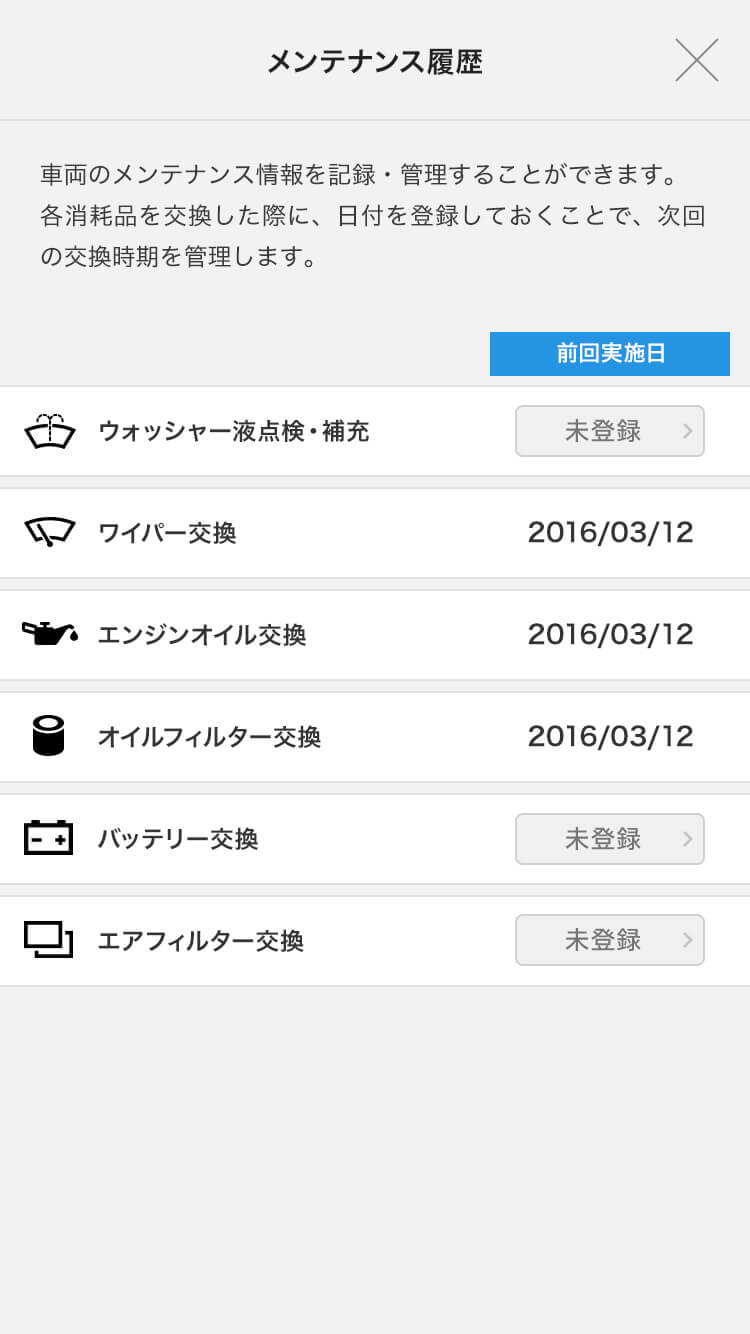The height and width of the screenshot is (1334, 750).
Task: Open 未登録 for ウォッシャー液点検・補充
Action: (x=602, y=431)
